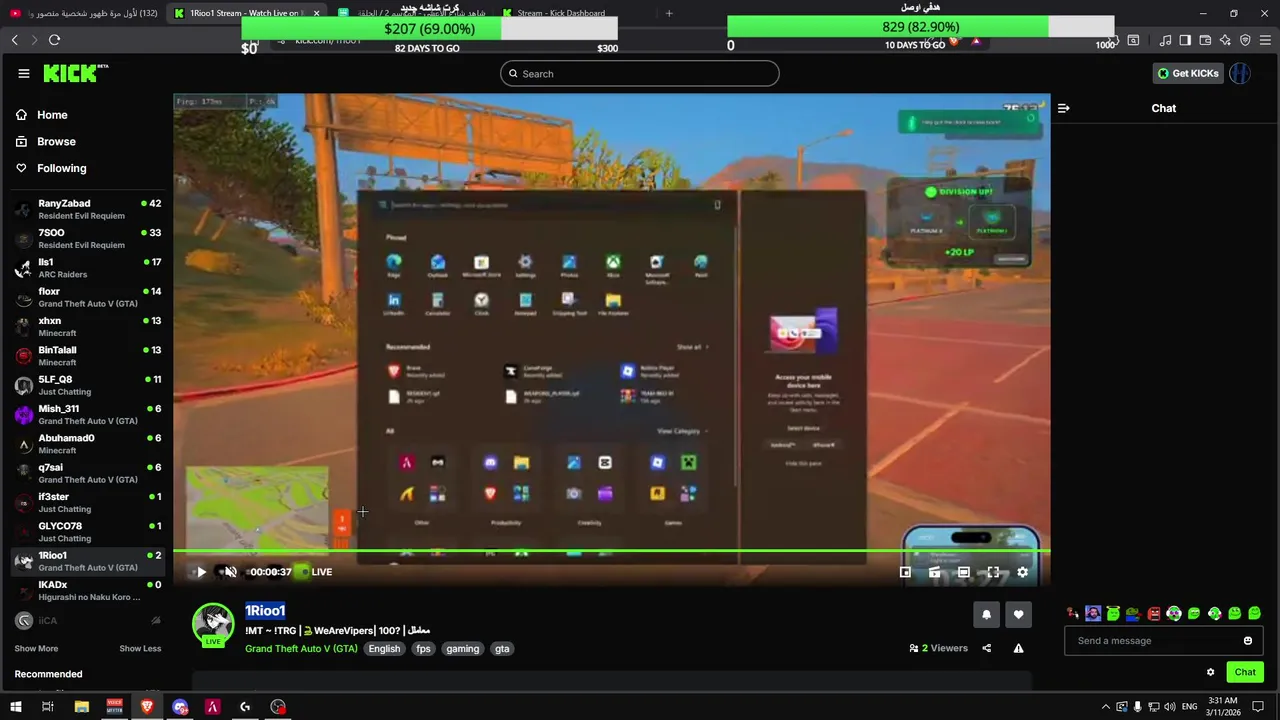1280x720 pixels.
Task: Open Windows Start menu
Action: pos(16,707)
